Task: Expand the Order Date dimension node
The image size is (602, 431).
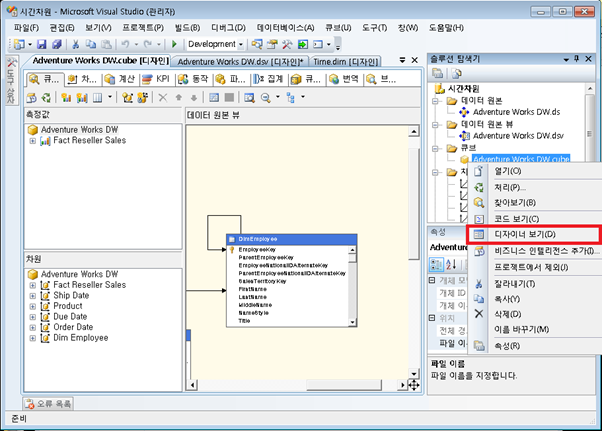Action: (33, 328)
